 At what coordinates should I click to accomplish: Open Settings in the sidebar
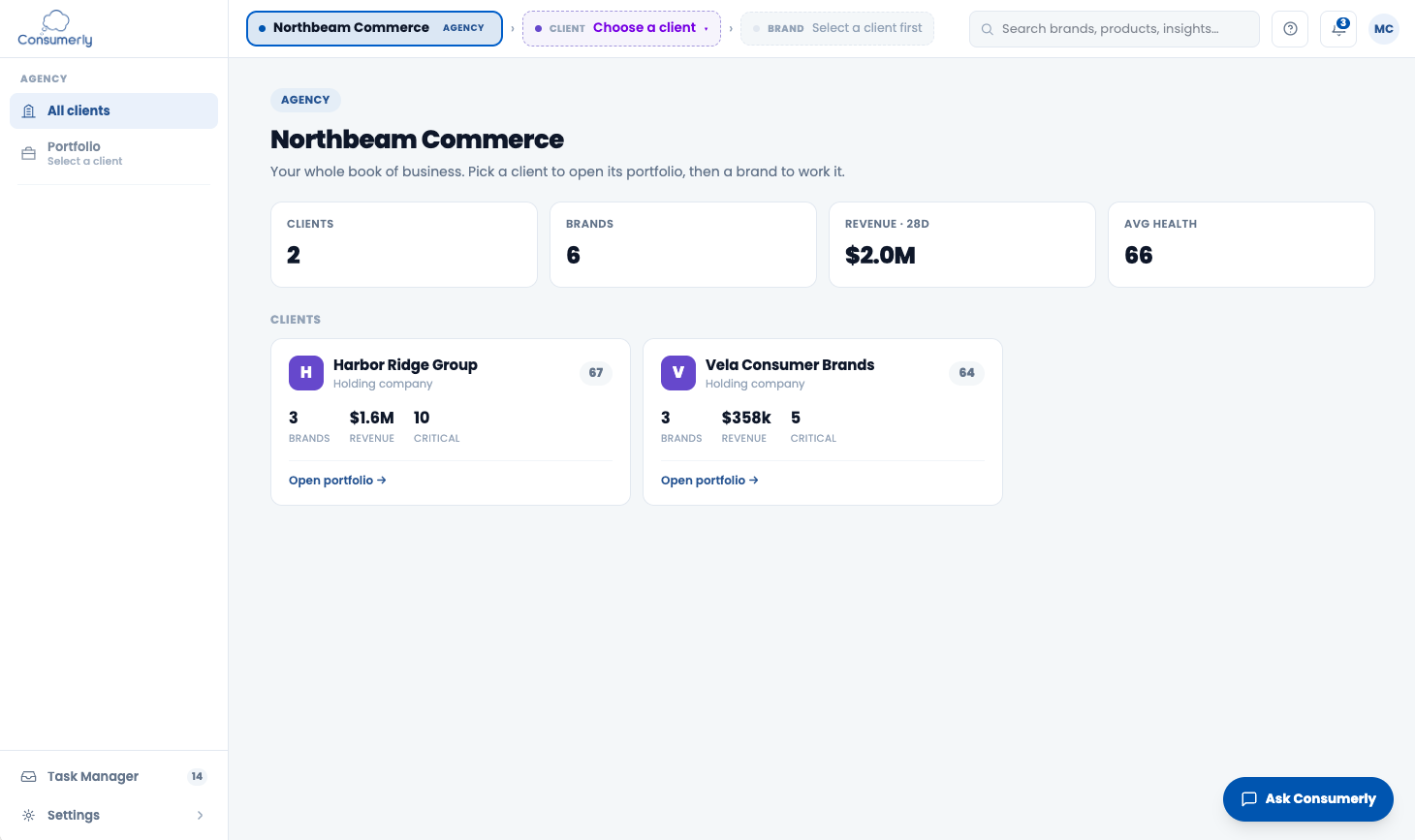pos(113,816)
